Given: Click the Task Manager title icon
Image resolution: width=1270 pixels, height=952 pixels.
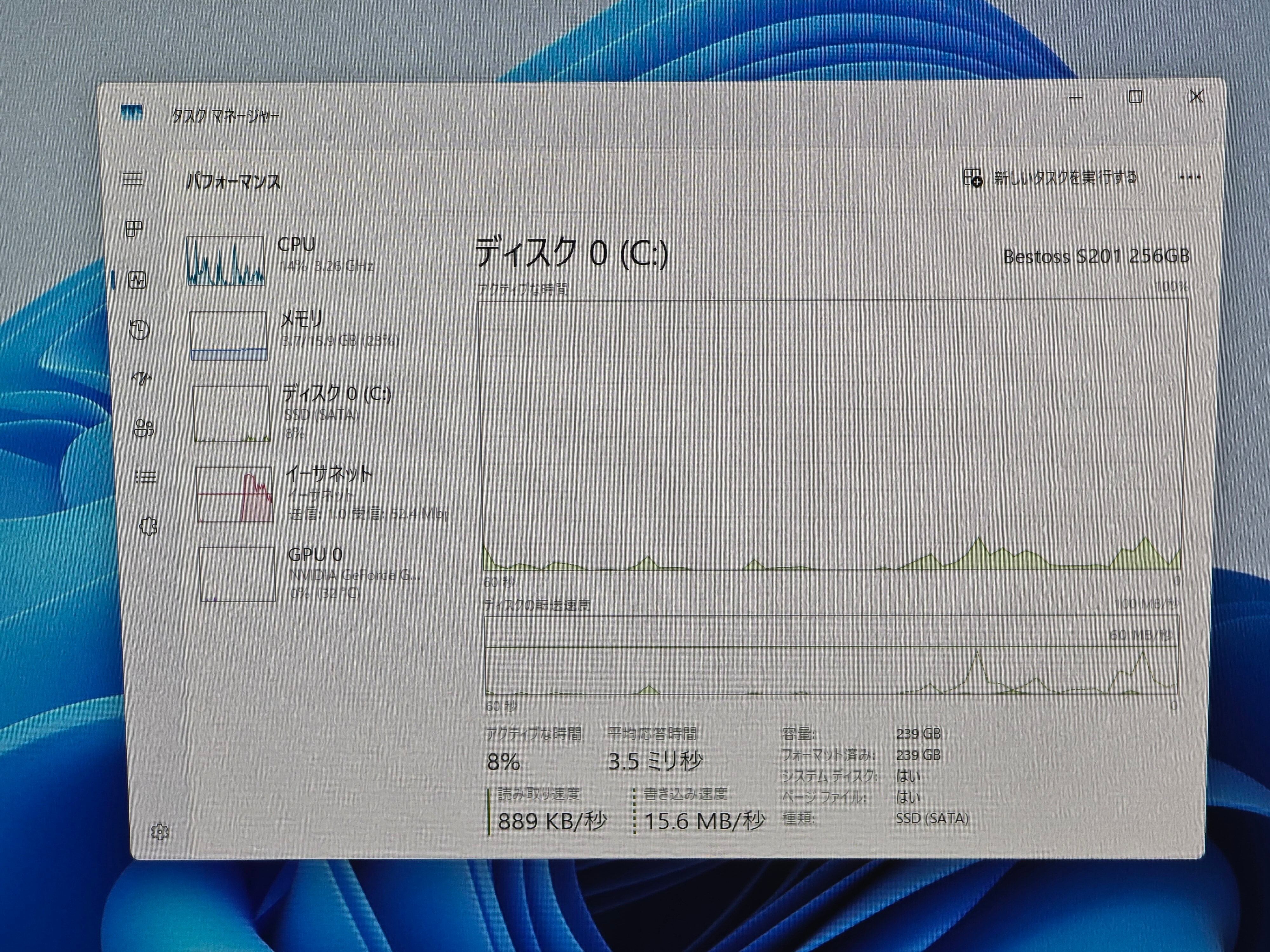Looking at the screenshot, I should point(132,112).
